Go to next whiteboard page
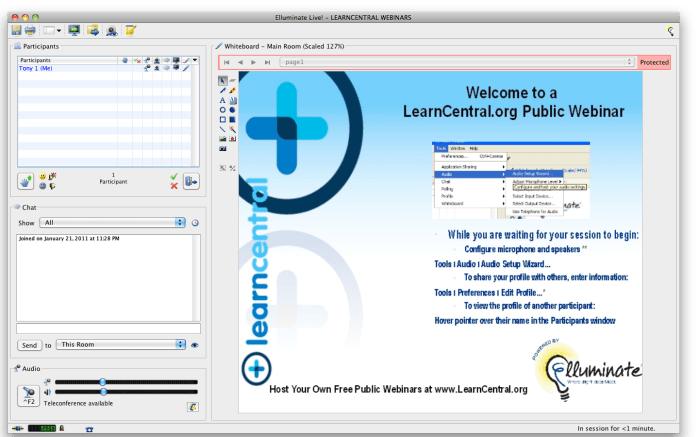699x437 pixels. pyautogui.click(x=252, y=62)
